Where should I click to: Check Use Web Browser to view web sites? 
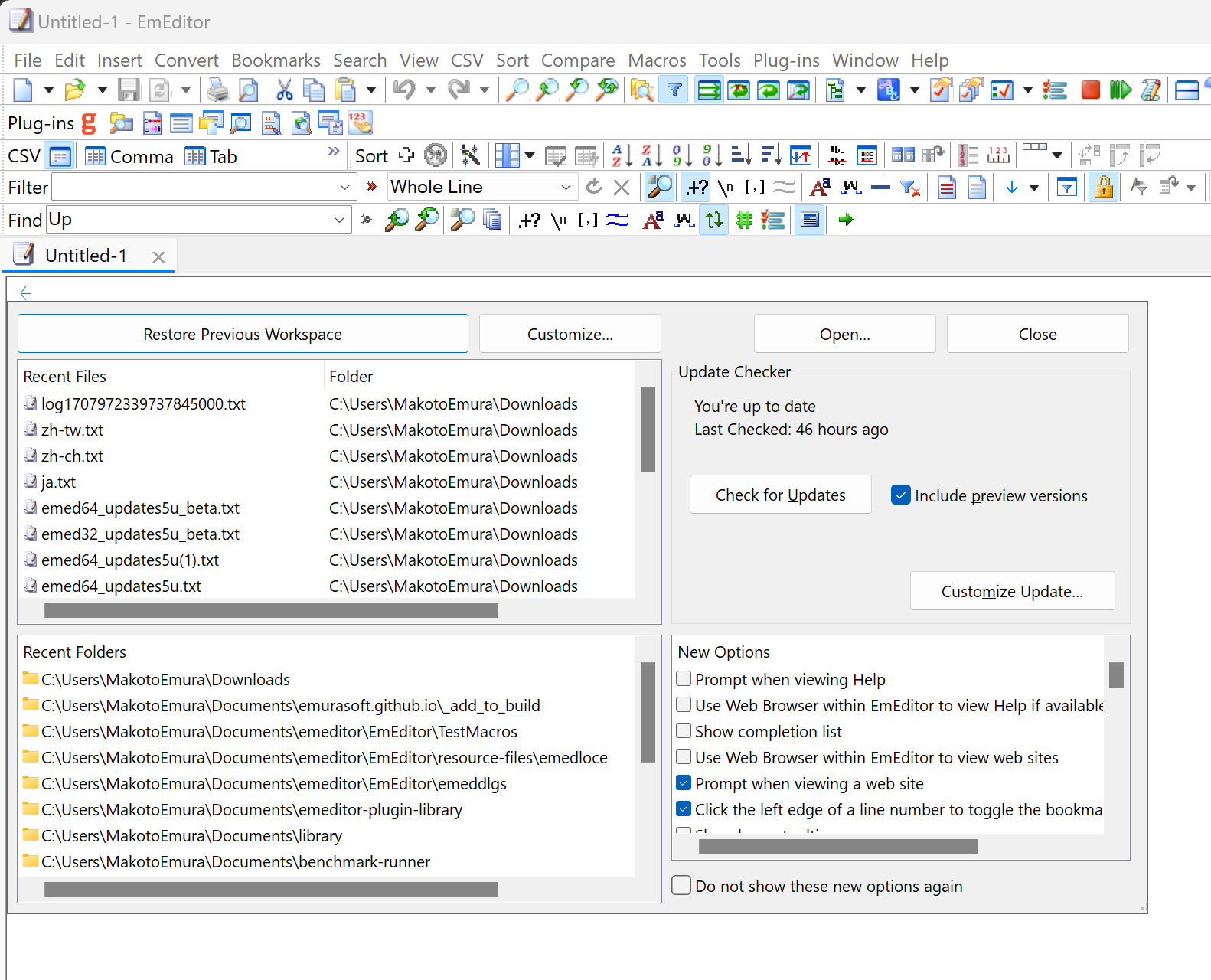click(x=684, y=757)
